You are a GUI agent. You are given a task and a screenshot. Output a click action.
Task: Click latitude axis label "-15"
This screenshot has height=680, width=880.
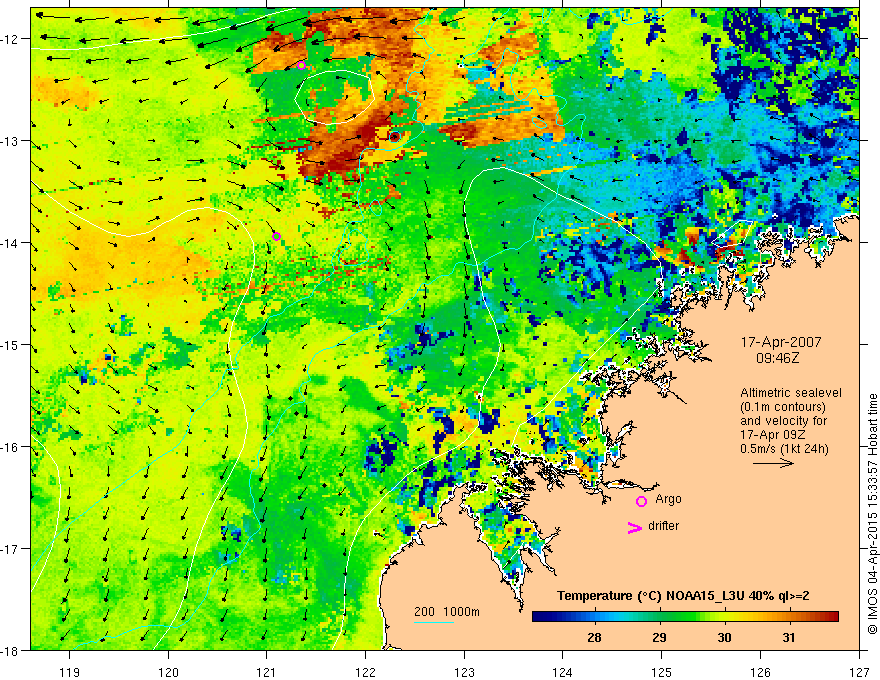(11, 344)
